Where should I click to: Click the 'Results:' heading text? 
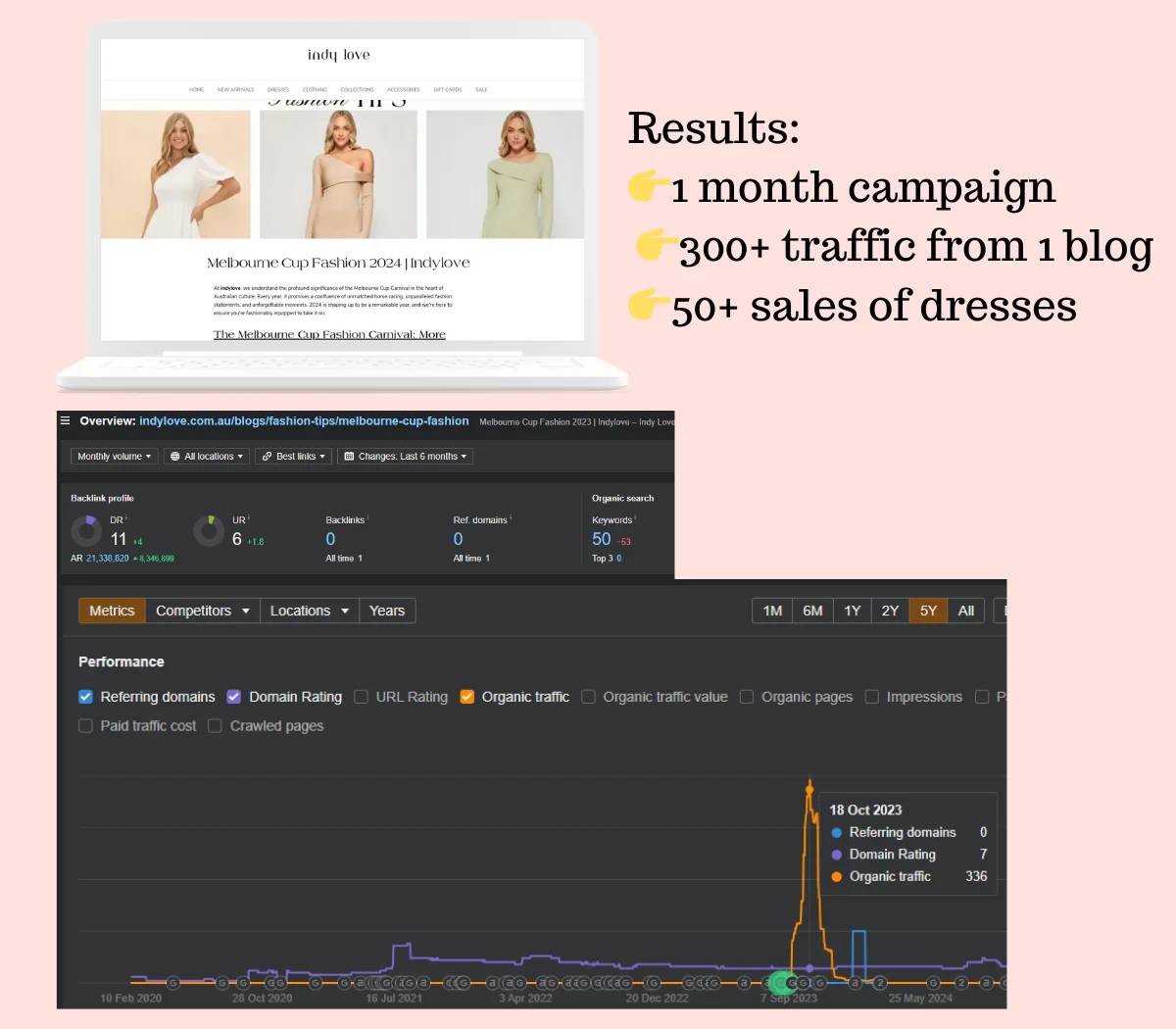pos(713,127)
